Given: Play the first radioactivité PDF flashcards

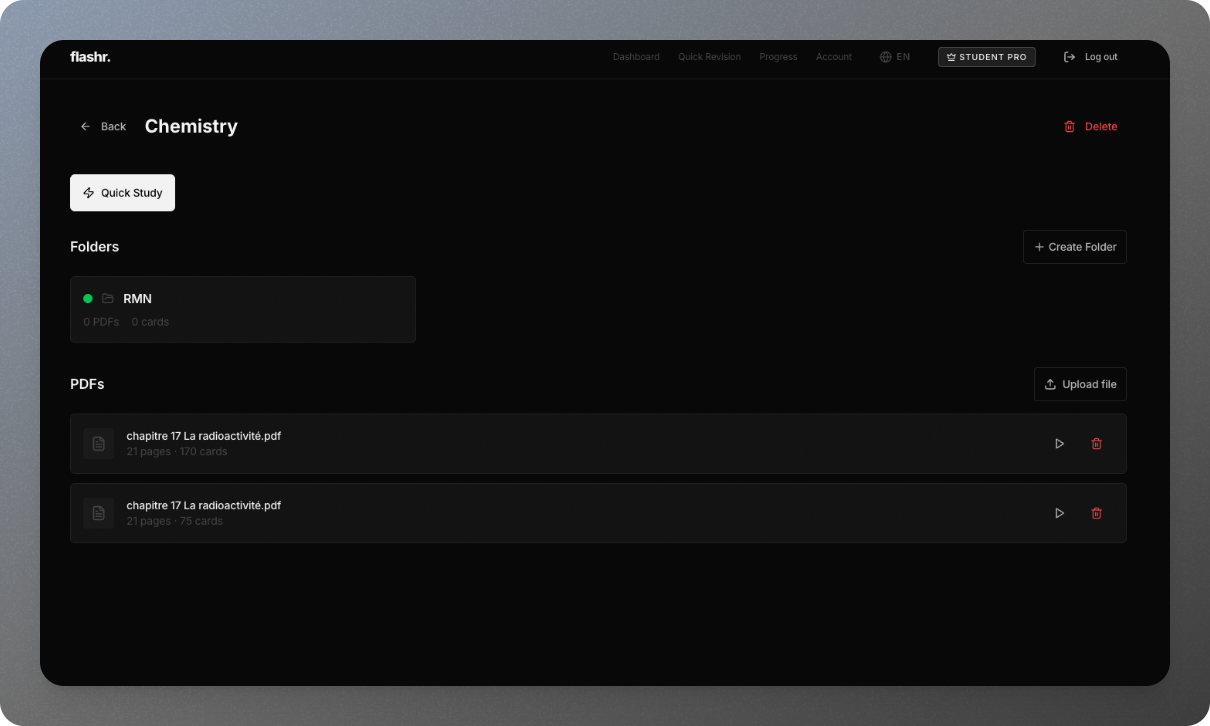Looking at the screenshot, I should [1059, 443].
